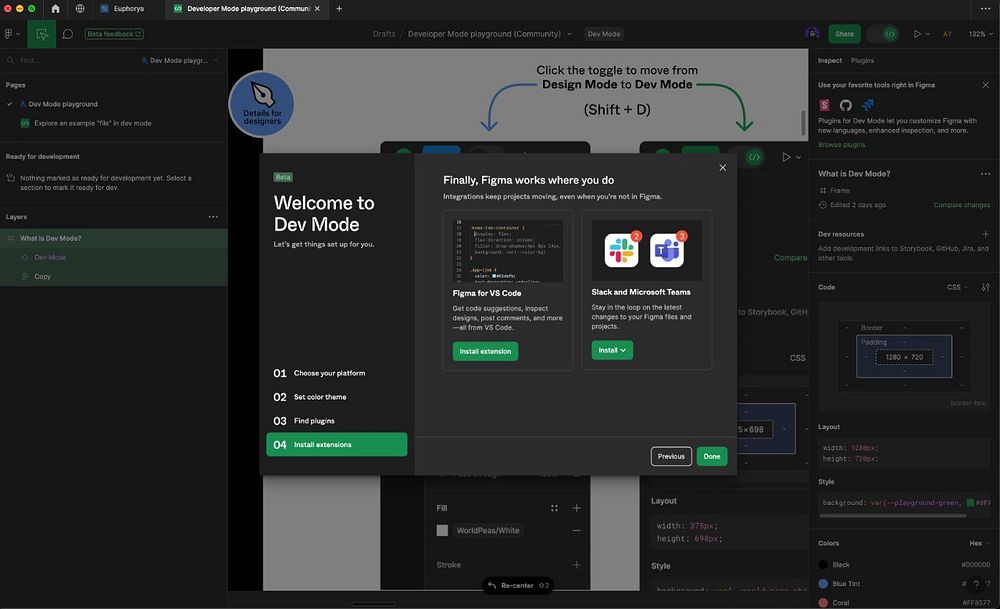Click the Share button

844,34
